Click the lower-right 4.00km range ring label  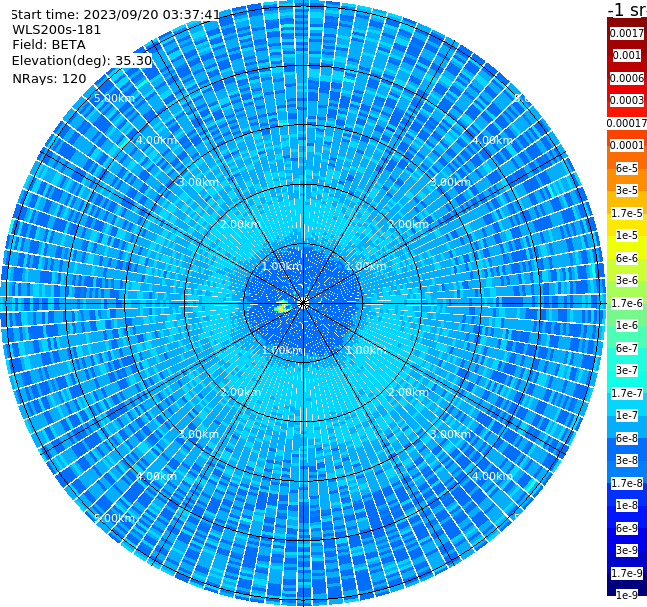click(492, 476)
